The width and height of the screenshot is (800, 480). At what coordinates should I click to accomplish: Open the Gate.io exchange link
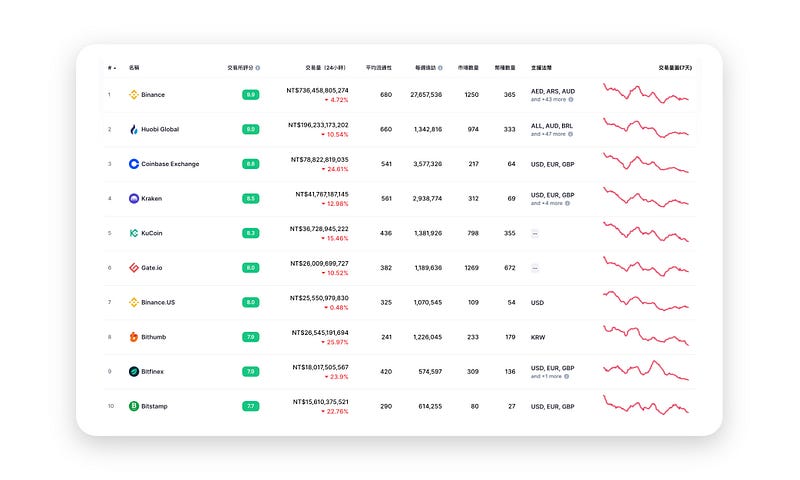tap(152, 268)
